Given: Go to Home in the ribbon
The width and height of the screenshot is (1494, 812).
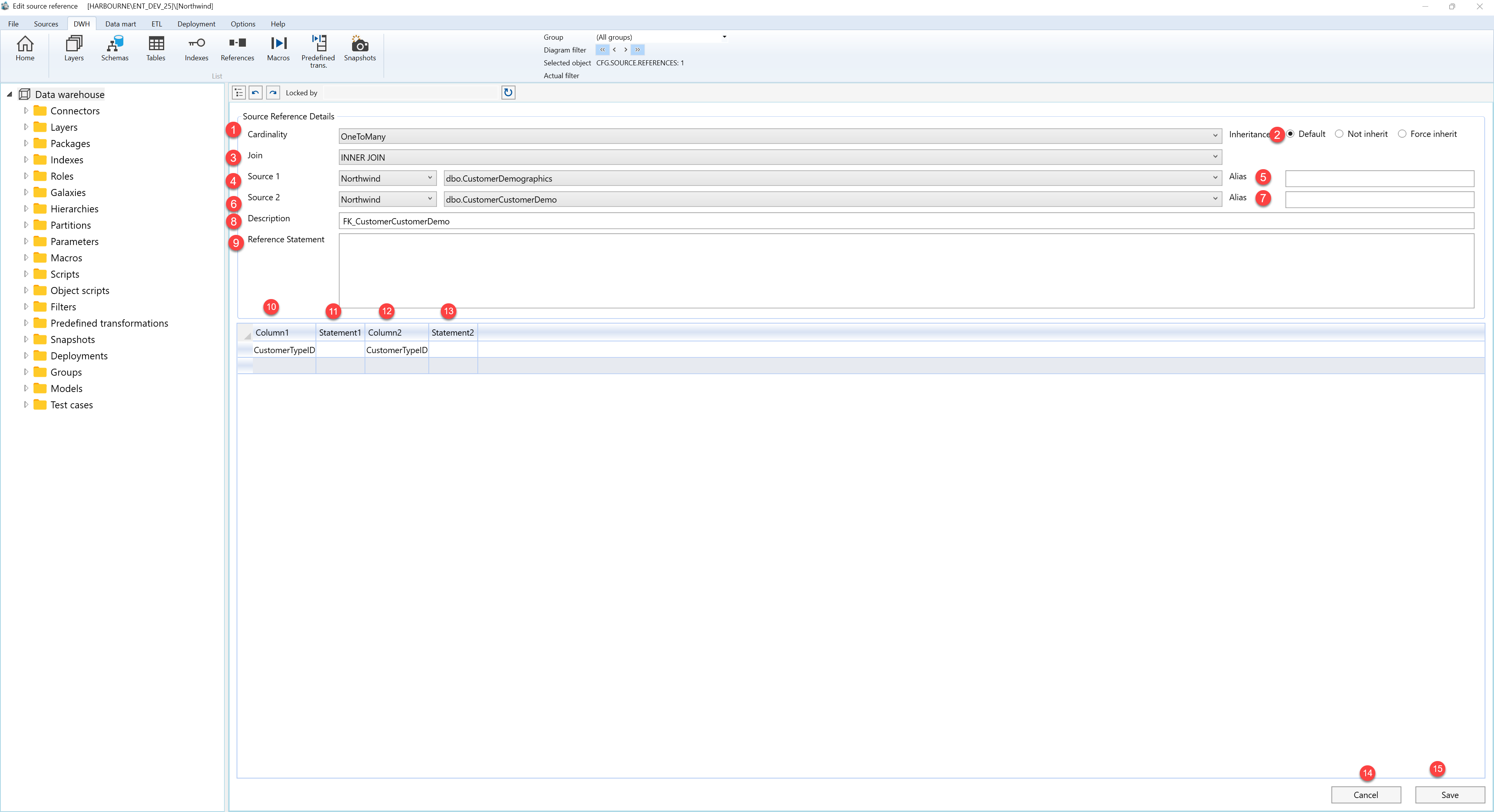Looking at the screenshot, I should [x=25, y=48].
